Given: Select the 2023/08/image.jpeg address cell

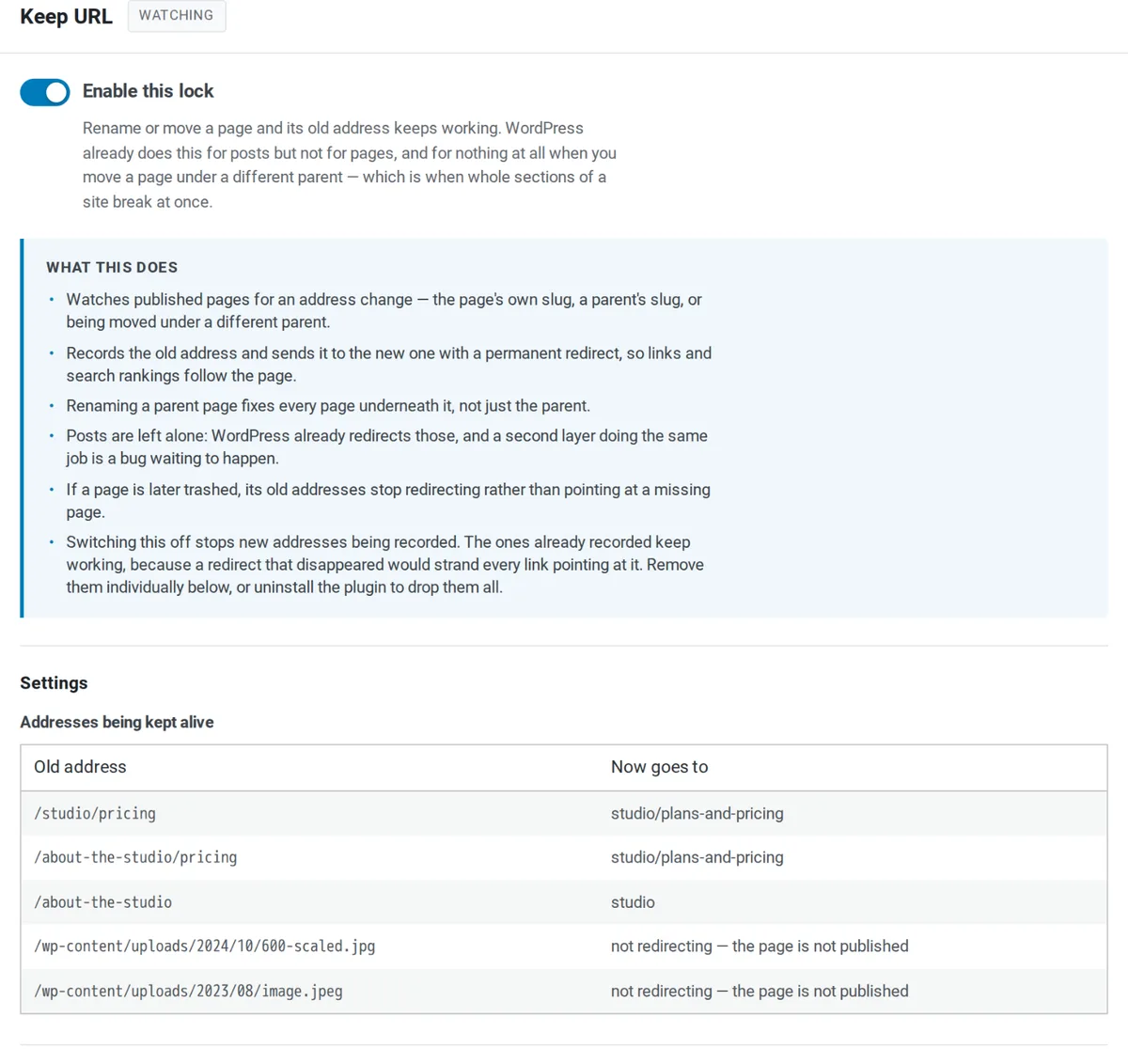Looking at the screenshot, I should point(188,992).
